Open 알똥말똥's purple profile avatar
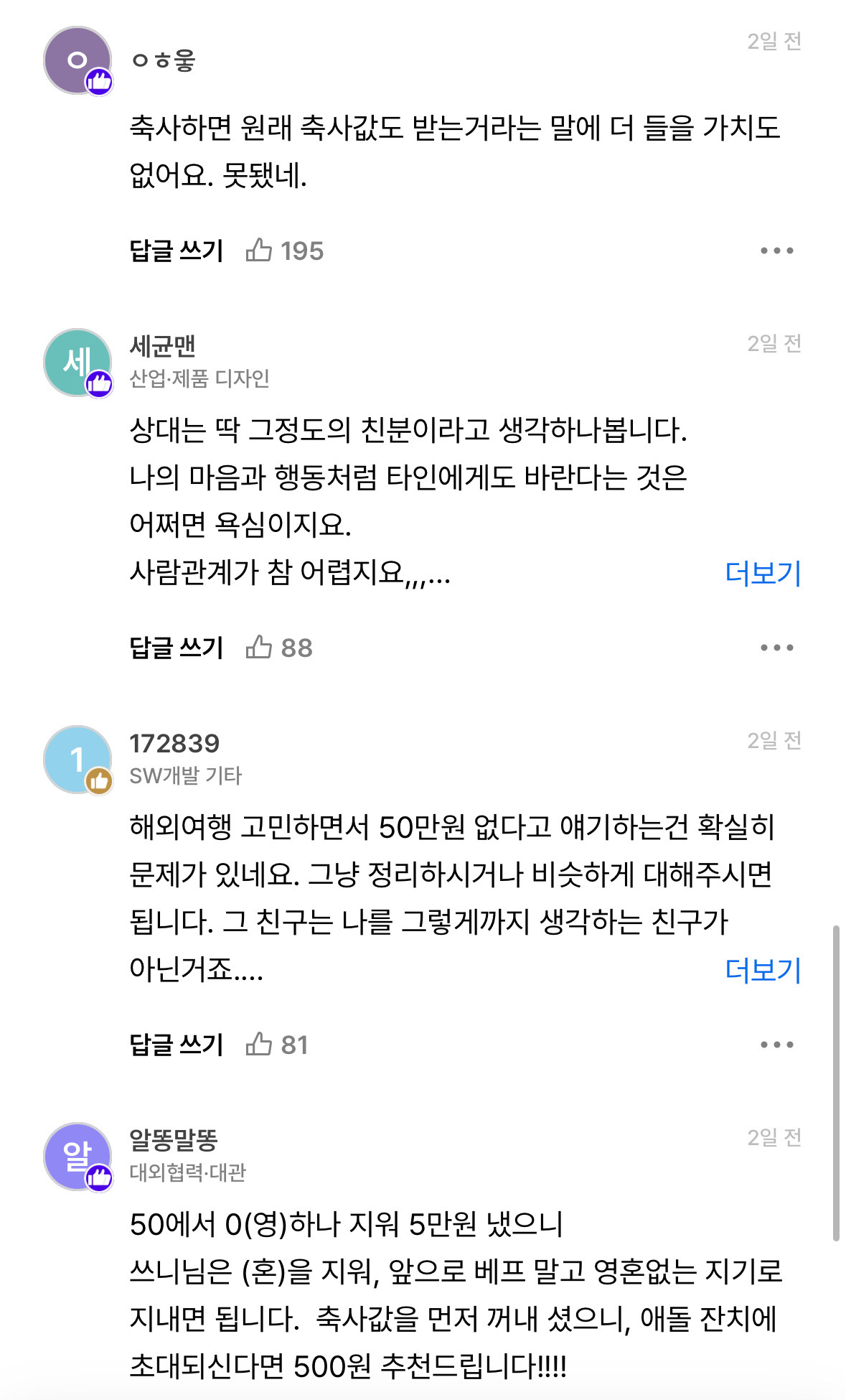The image size is (846, 1400). [x=77, y=1157]
